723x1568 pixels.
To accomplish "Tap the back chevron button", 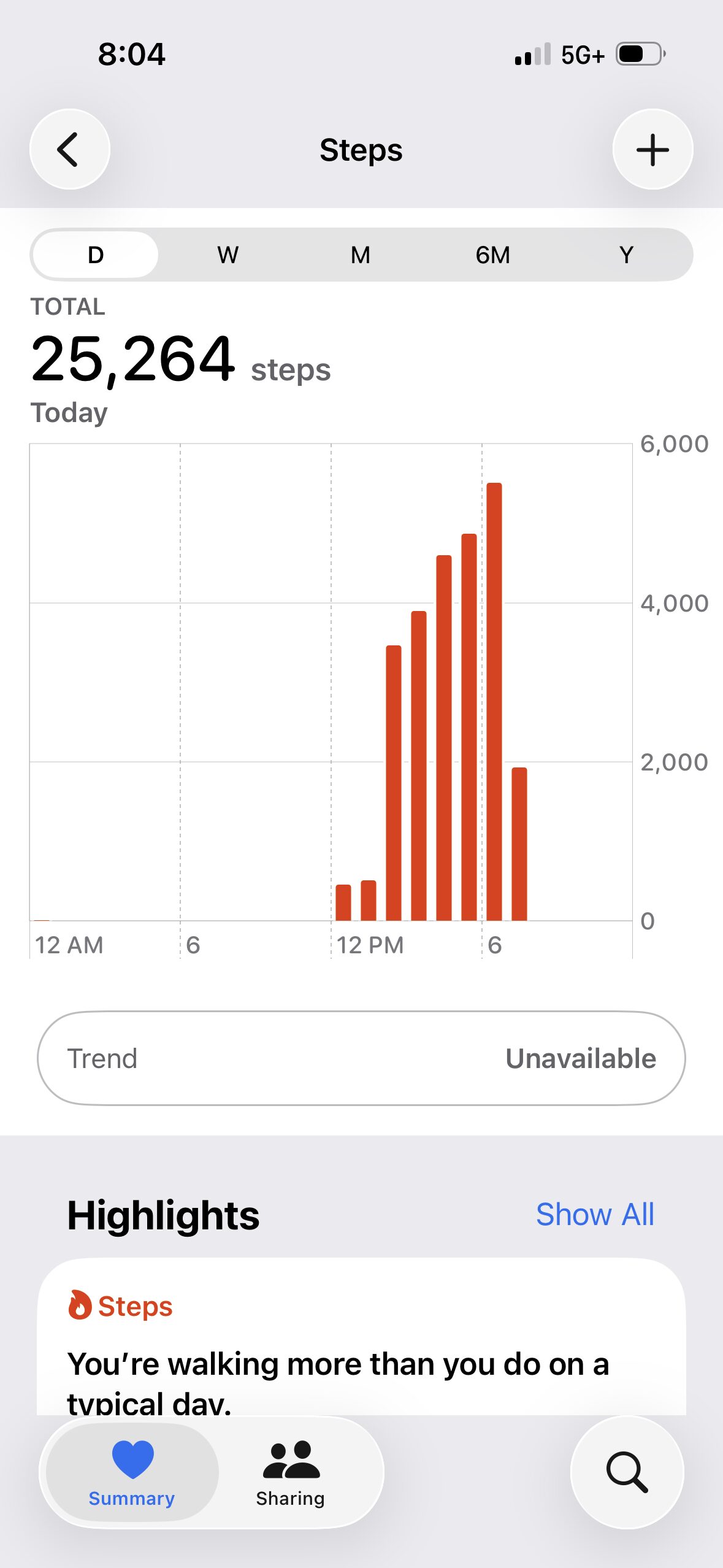I will 69,150.
